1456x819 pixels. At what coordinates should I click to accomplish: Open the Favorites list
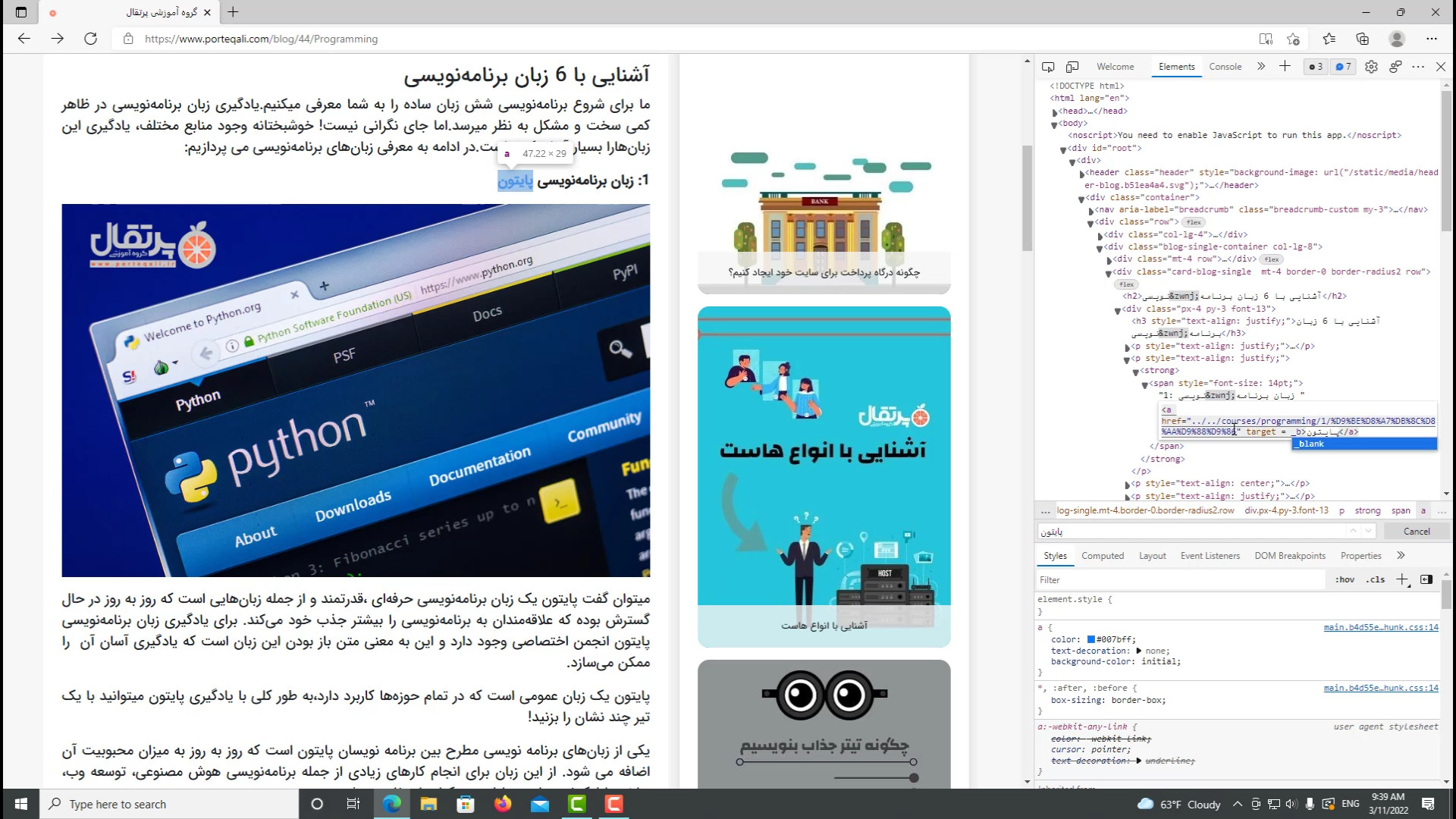click(x=1329, y=39)
